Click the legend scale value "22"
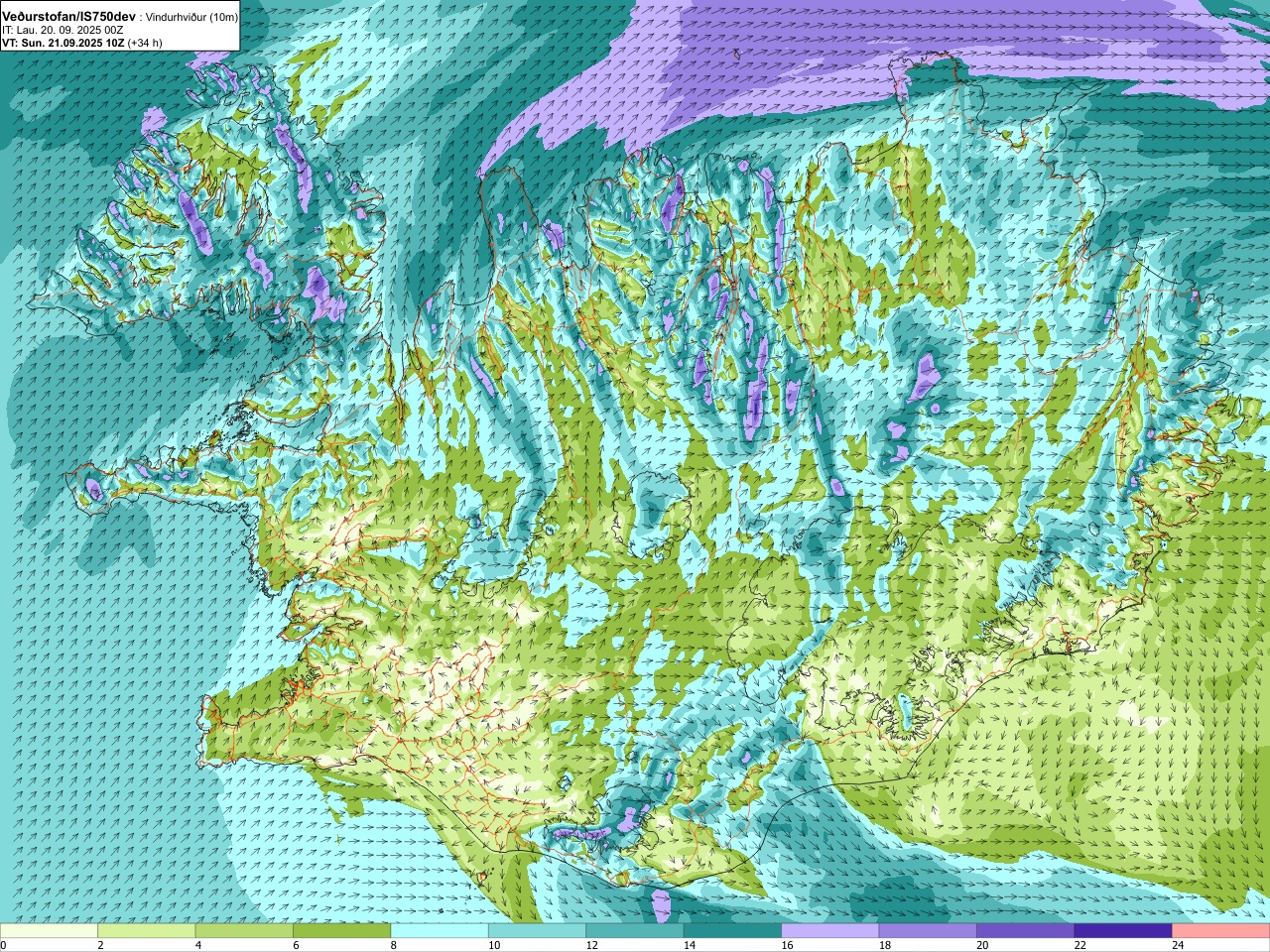 click(1079, 945)
